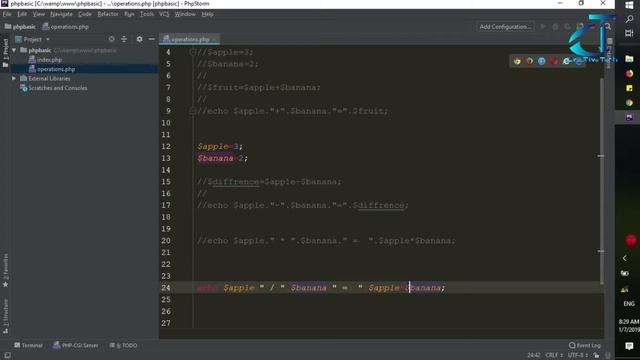Open File Explorer from the taskbar
Image resolution: width=640 pixels, height=360 pixels.
point(629,59)
